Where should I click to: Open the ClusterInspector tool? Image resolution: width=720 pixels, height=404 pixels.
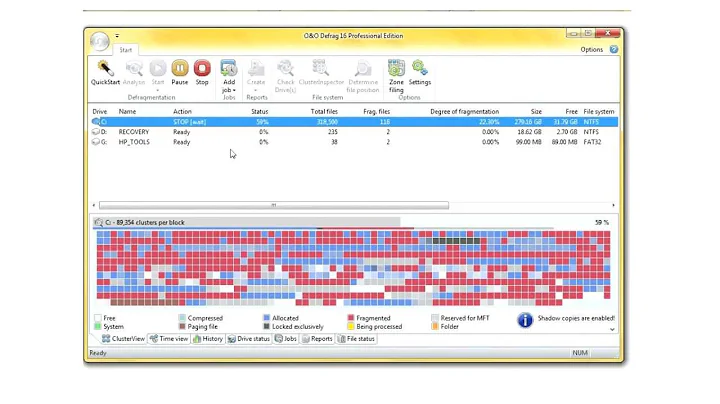pos(321,68)
